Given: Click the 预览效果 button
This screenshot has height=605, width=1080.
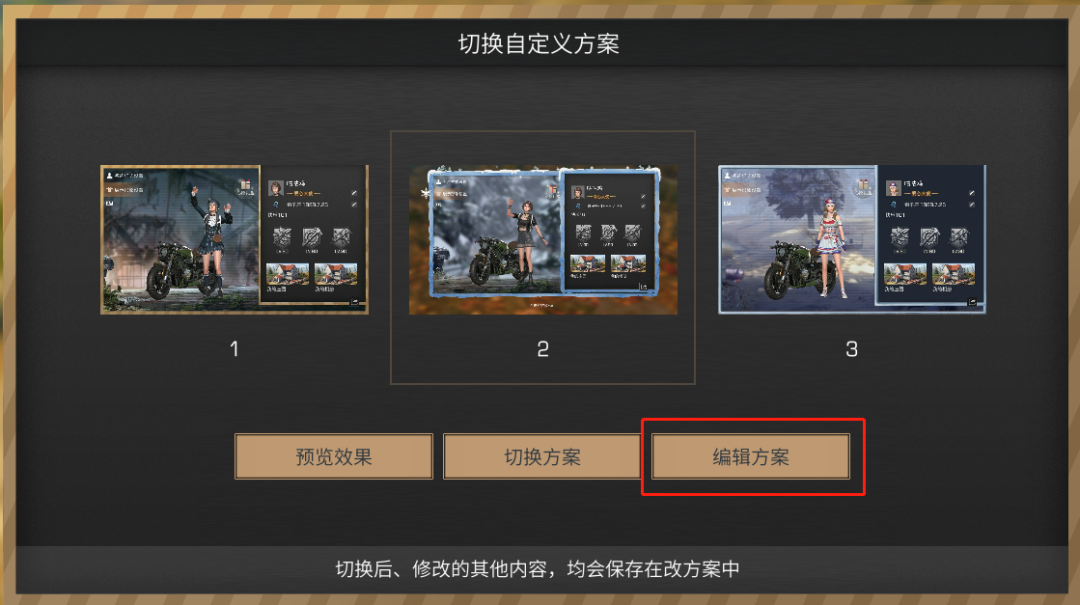Looking at the screenshot, I should pyautogui.click(x=333, y=456).
